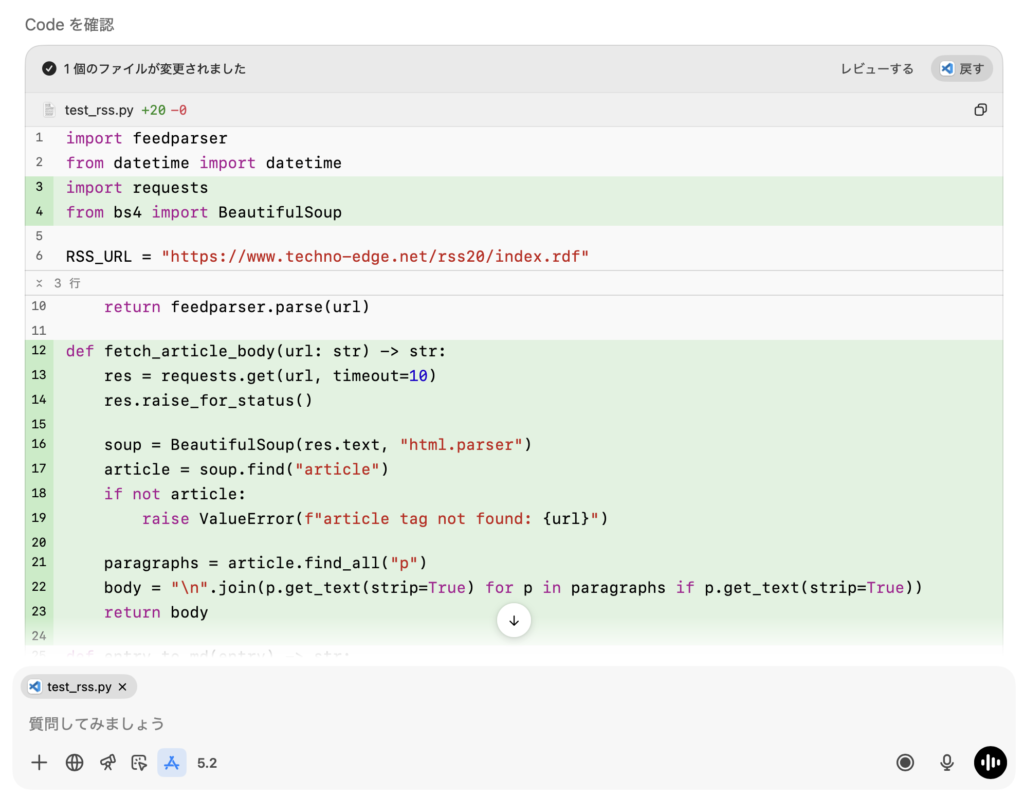Remove the test_rss.py attachment chip
Screen dimensions: 1024x796
pyautogui.click(x=123, y=687)
